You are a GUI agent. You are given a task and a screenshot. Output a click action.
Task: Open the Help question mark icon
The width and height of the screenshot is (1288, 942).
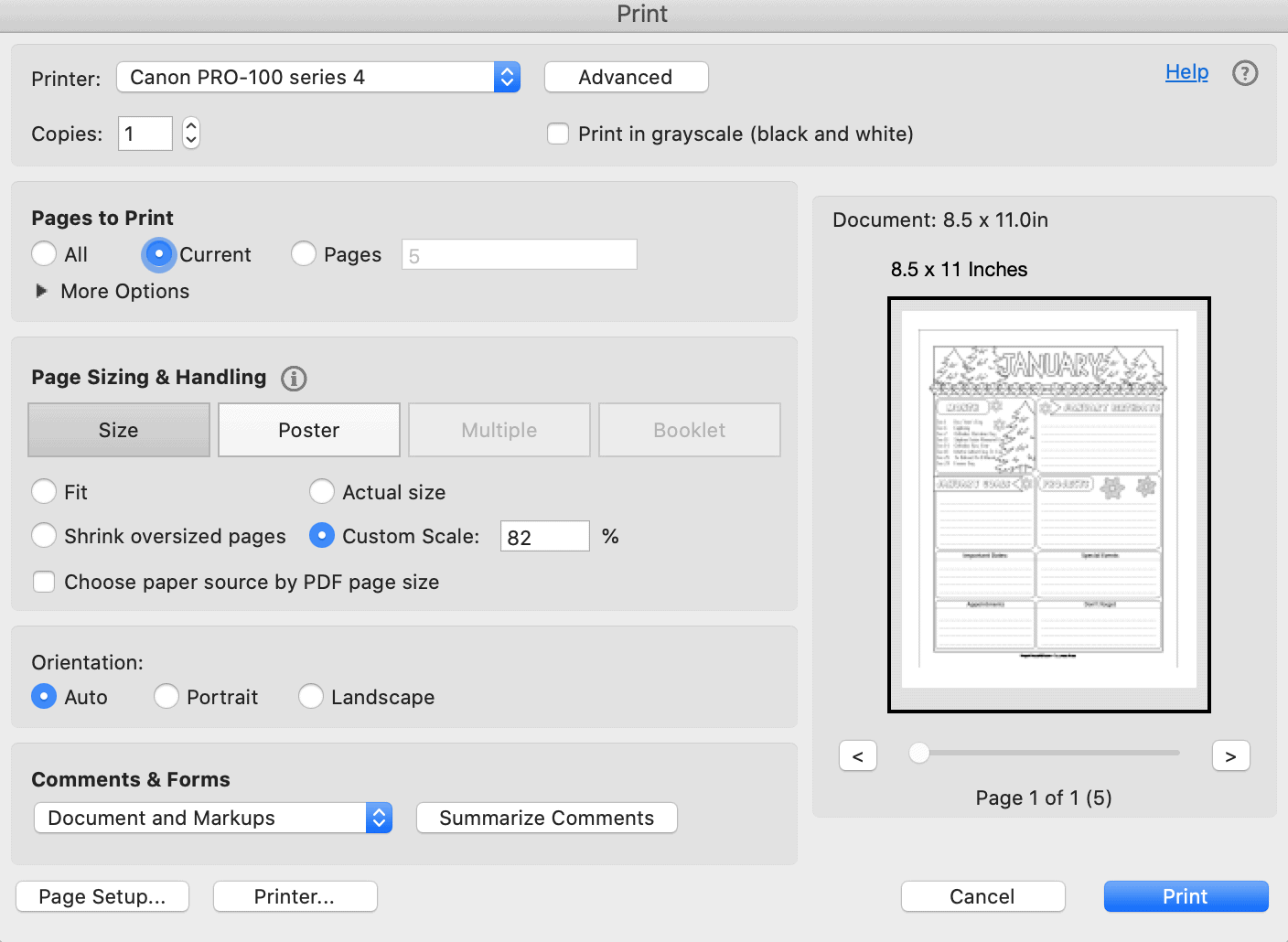(1245, 73)
